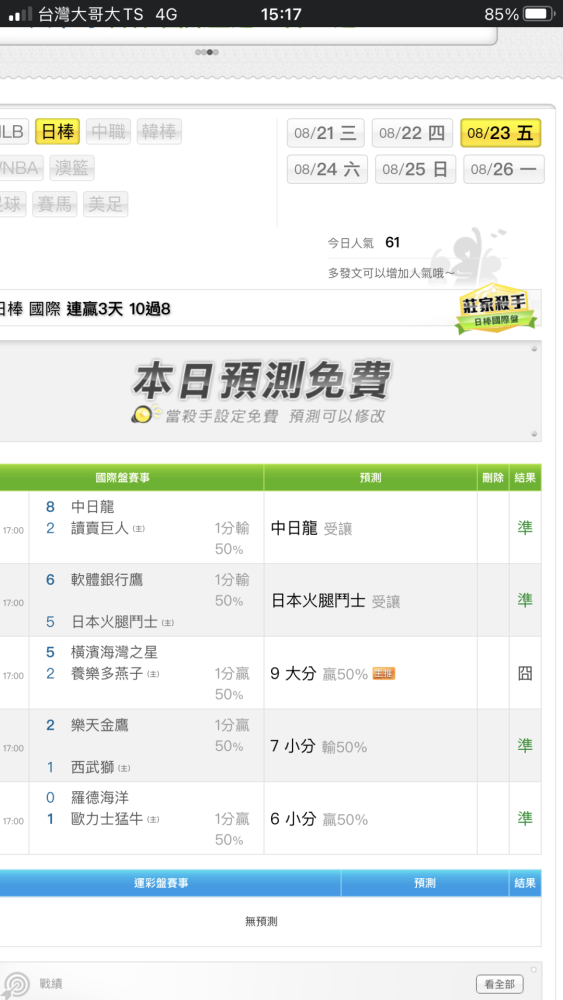Select the 韓棒 league filter
The image size is (563, 1000).
click(159, 132)
